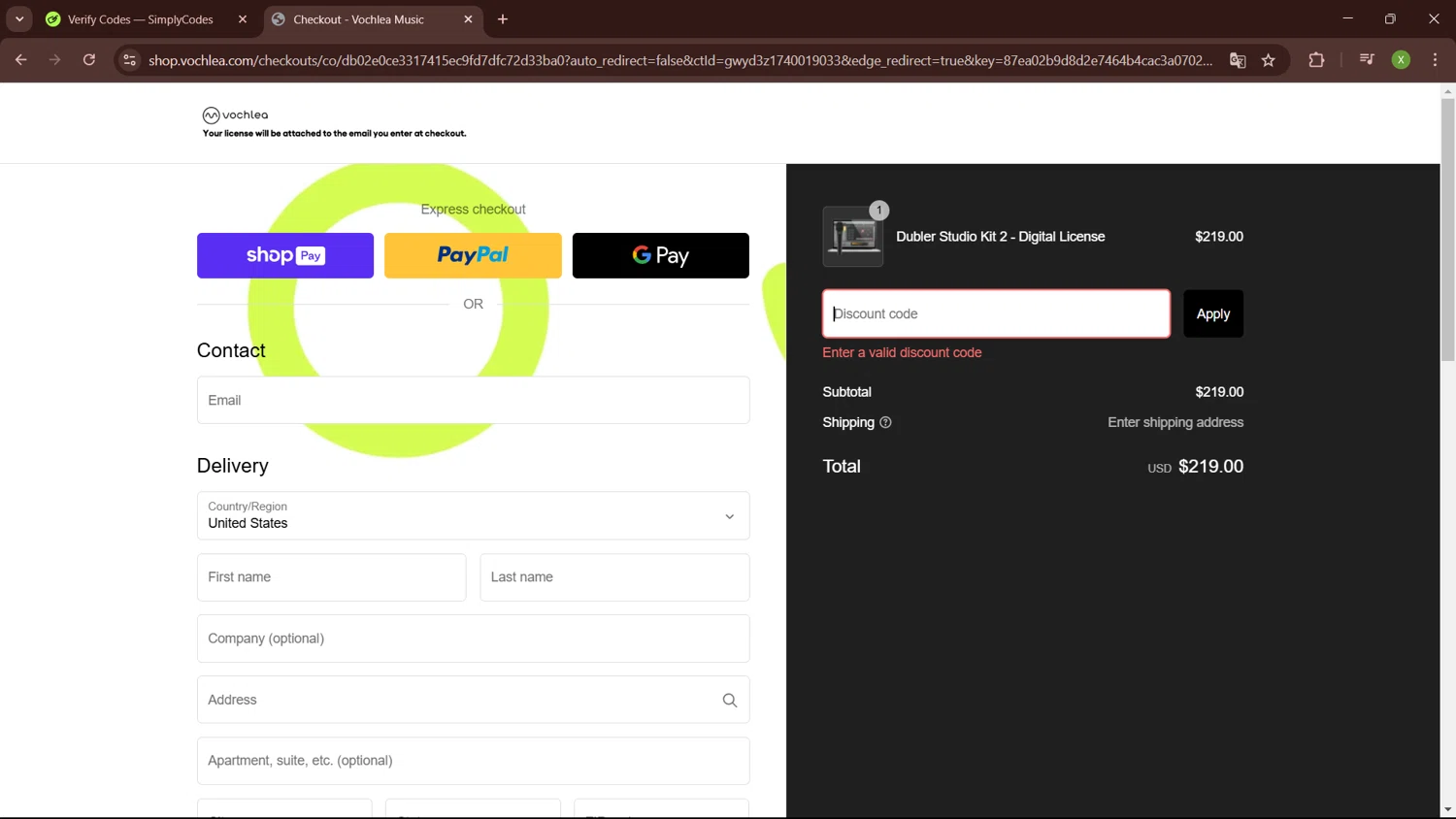Reload the checkout page
This screenshot has height=819, width=1456.
coord(89,60)
